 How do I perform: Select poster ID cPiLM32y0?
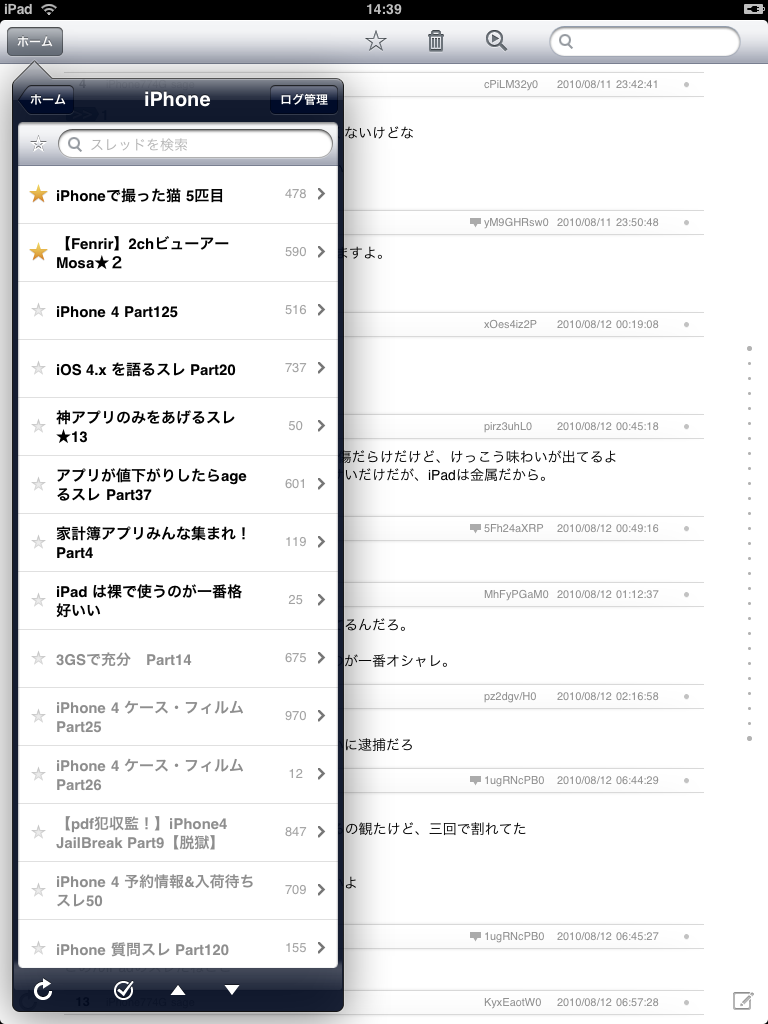click(x=511, y=84)
